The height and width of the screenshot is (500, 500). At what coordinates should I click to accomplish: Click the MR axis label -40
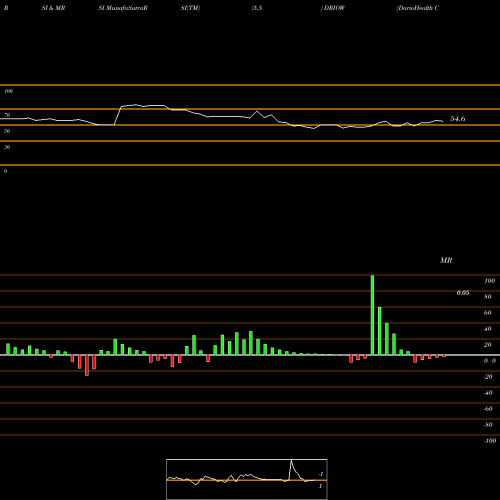click(x=488, y=393)
